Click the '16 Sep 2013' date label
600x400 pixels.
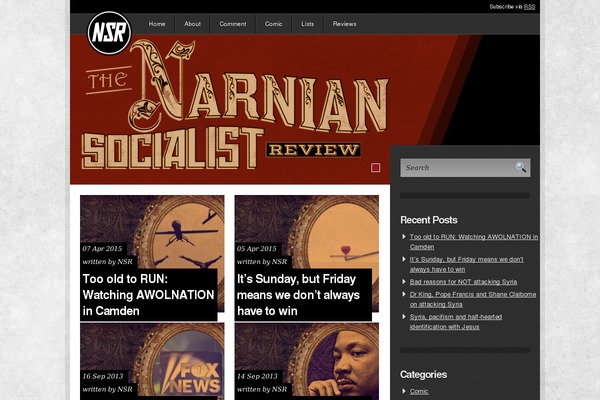coord(103,376)
